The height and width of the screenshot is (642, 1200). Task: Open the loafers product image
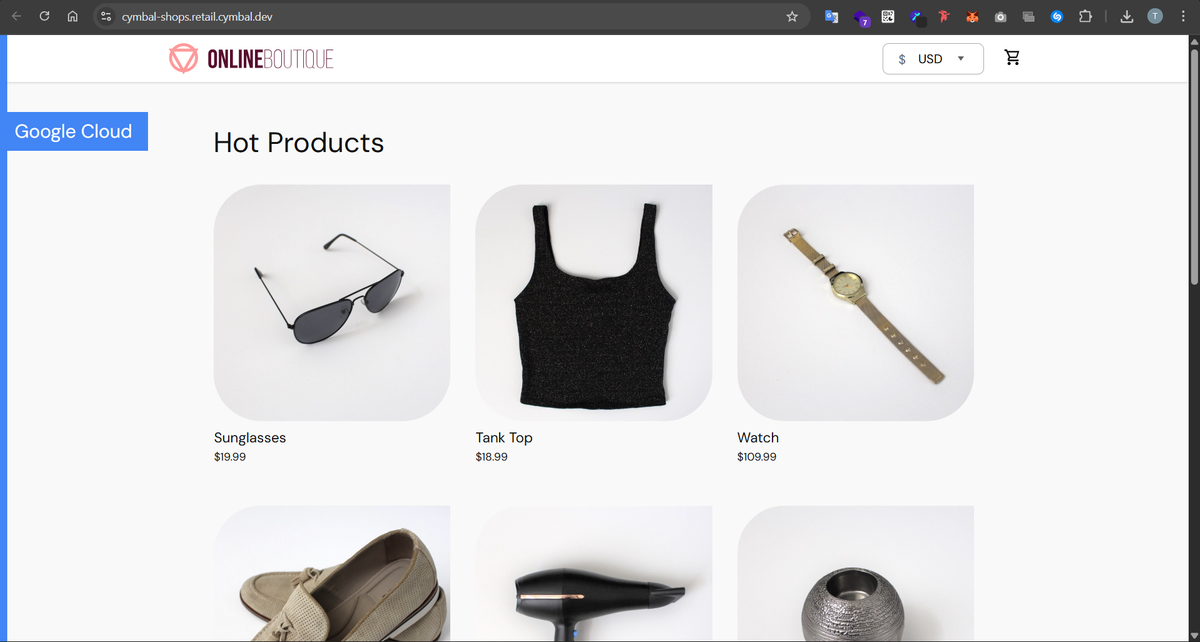[x=332, y=573]
